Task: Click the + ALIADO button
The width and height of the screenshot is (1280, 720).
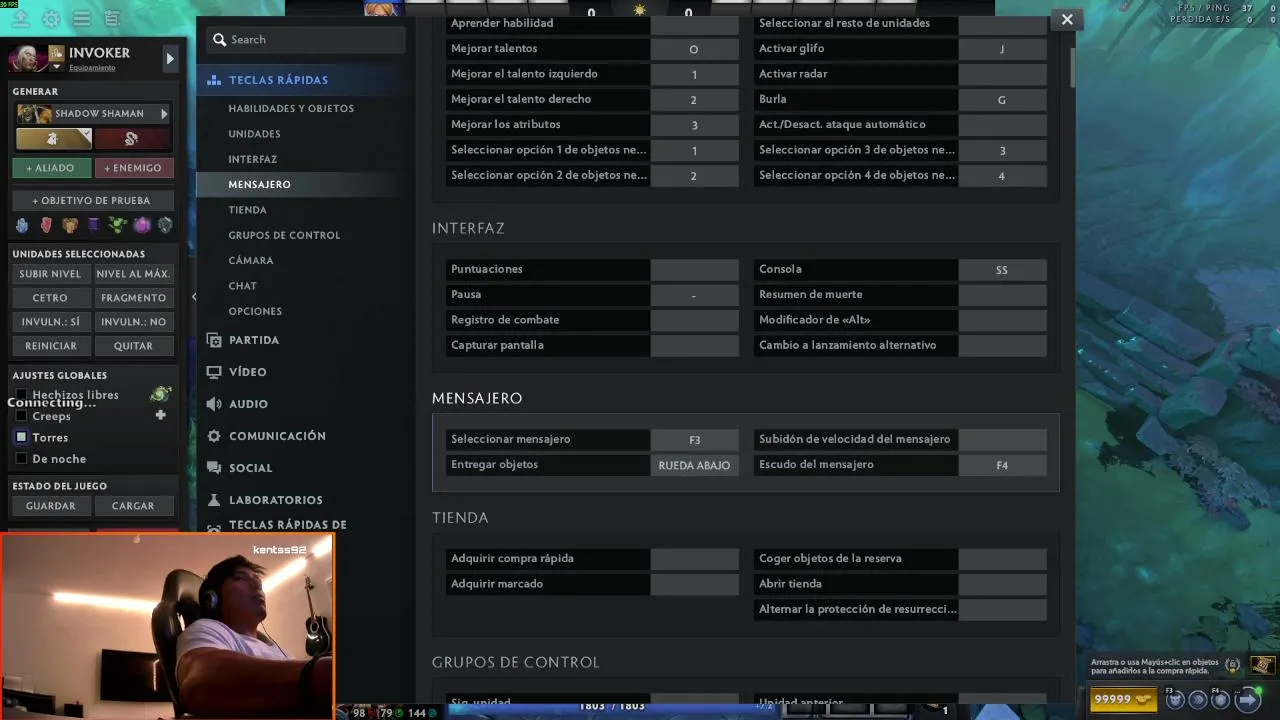Action: tap(51, 168)
